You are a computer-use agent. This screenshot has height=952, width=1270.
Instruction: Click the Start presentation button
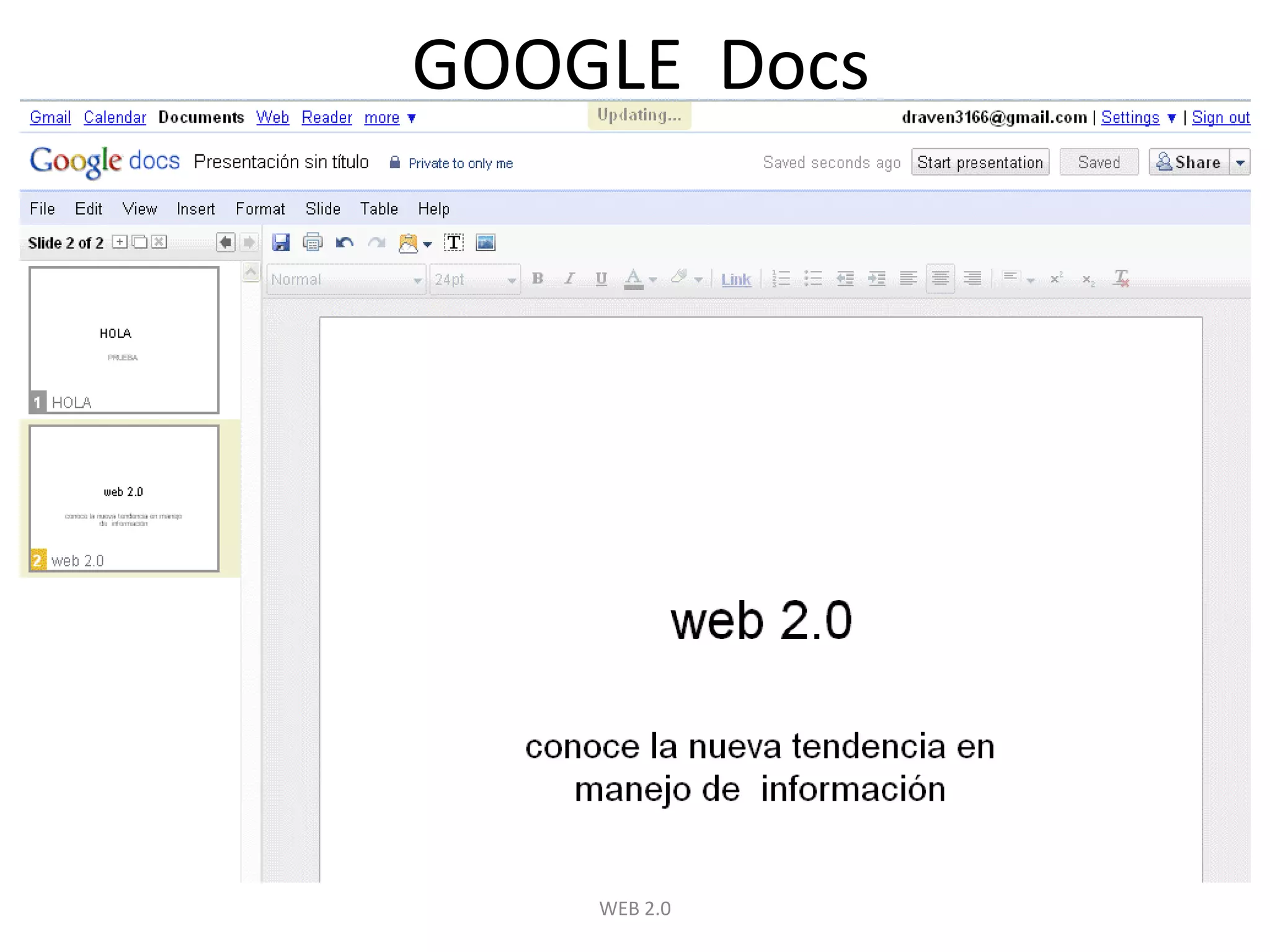980,162
